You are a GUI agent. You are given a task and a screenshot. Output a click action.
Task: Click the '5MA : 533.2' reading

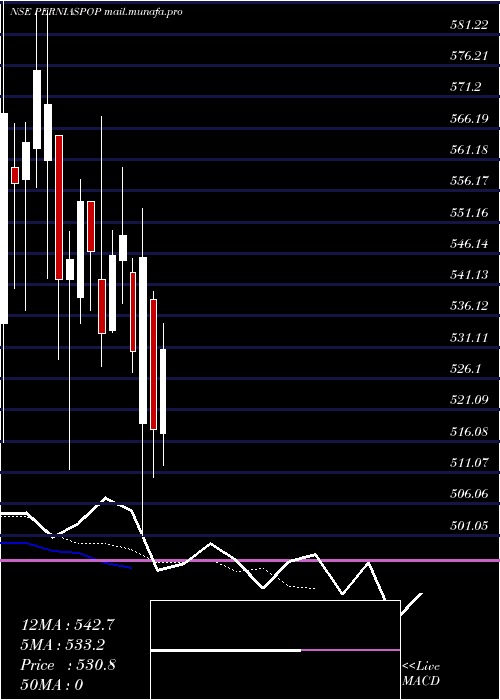click(64, 645)
